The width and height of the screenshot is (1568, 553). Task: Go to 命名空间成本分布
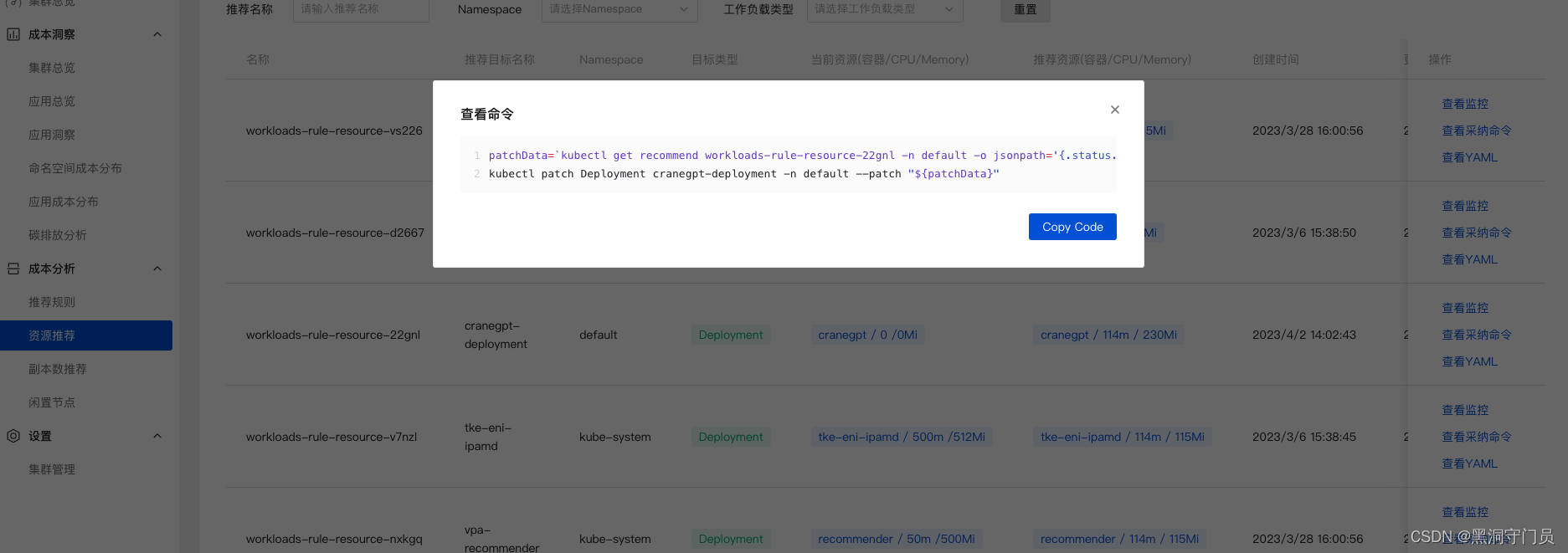pos(75,168)
